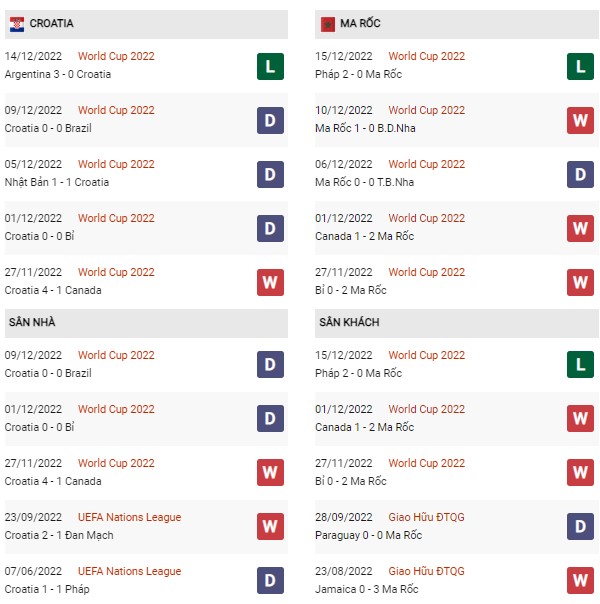This screenshot has height=604, width=600.
Task: Click the D badge for Croatia 1 - 1 Pháp
Action: [x=270, y=581]
